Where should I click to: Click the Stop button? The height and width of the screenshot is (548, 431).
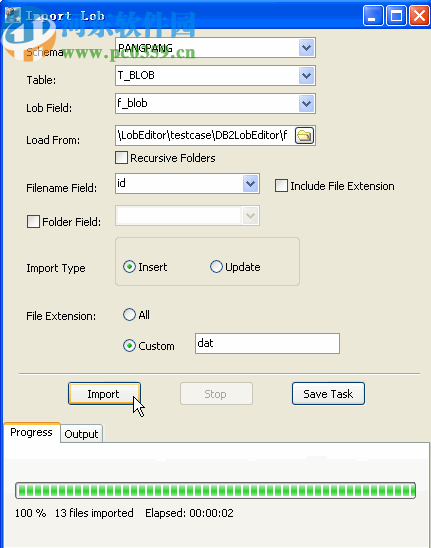tap(216, 394)
